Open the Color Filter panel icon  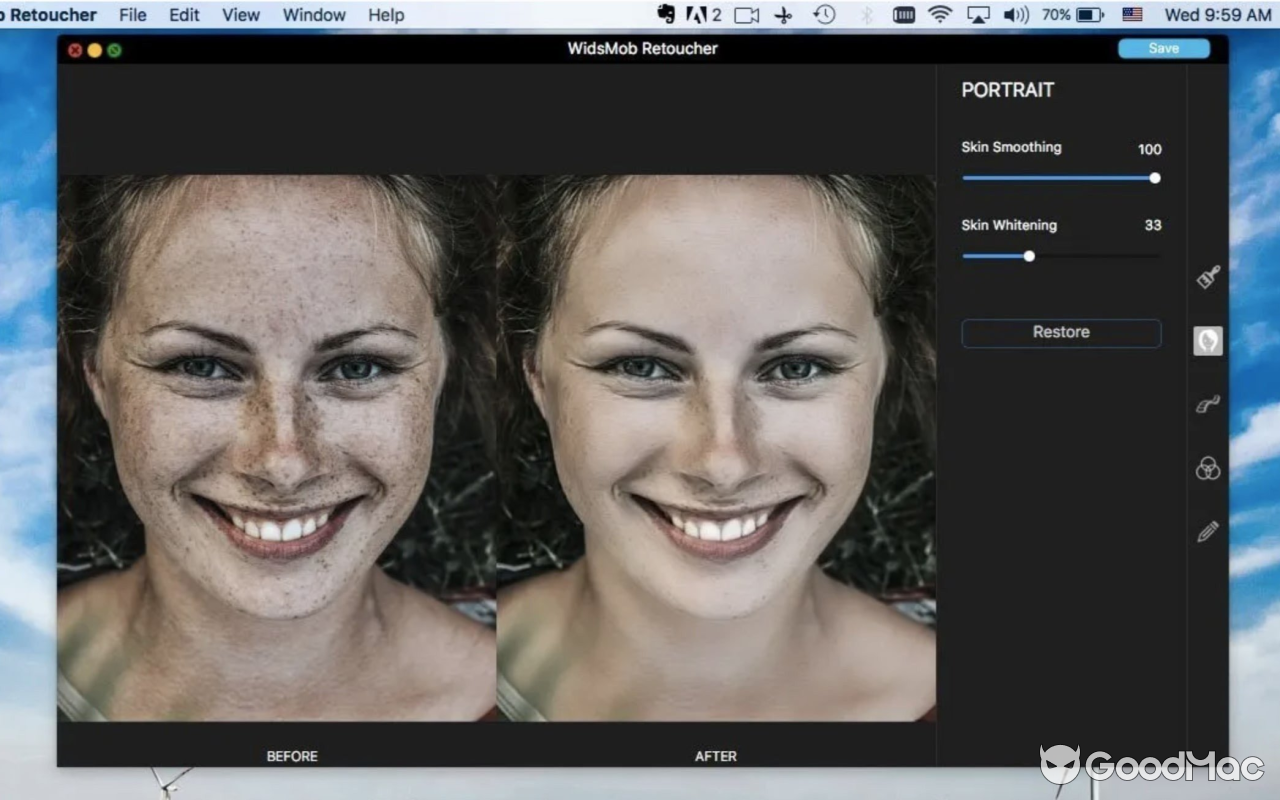pyautogui.click(x=1207, y=468)
